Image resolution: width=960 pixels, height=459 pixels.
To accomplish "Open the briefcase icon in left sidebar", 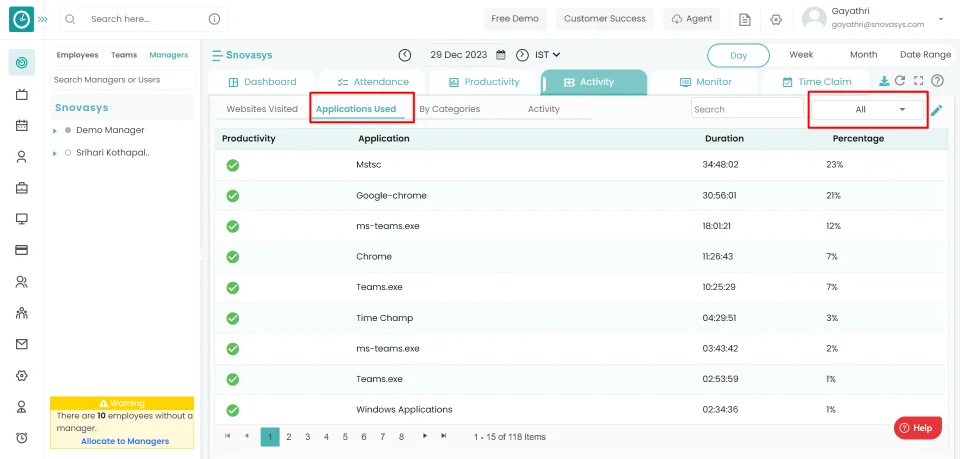I will point(21,188).
